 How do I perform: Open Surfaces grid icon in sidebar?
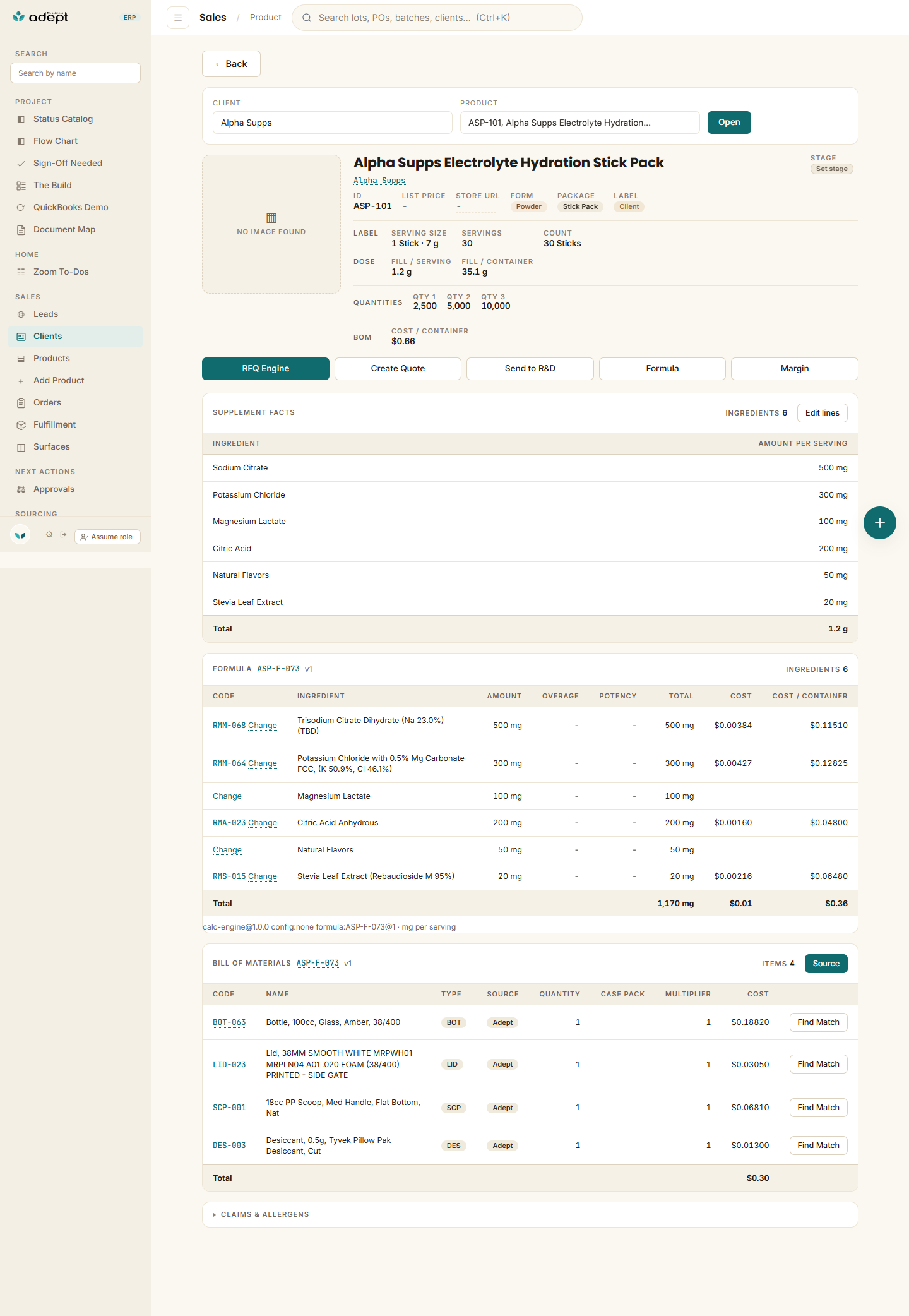pos(21,447)
